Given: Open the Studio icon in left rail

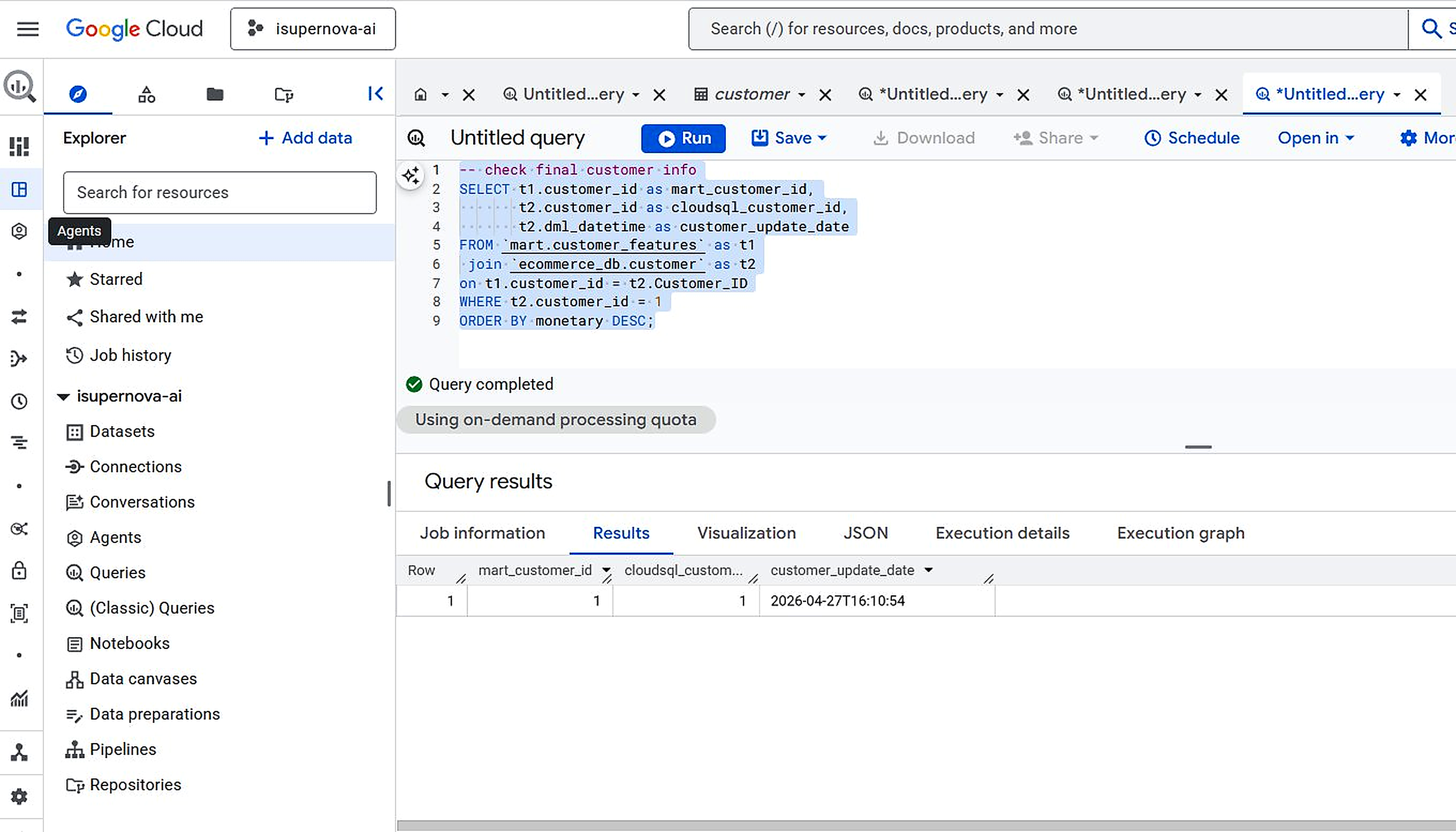Looking at the screenshot, I should pos(19,189).
